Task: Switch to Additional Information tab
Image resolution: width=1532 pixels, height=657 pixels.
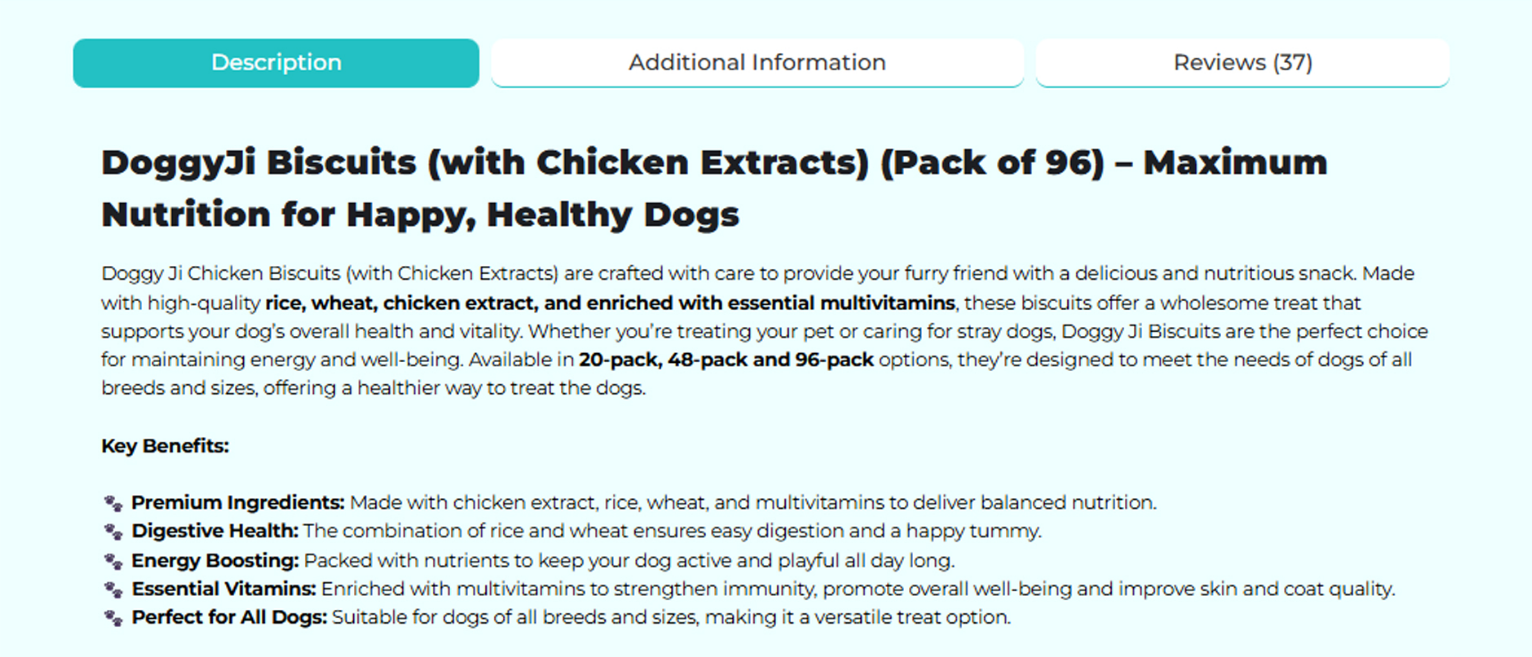Action: pos(757,63)
